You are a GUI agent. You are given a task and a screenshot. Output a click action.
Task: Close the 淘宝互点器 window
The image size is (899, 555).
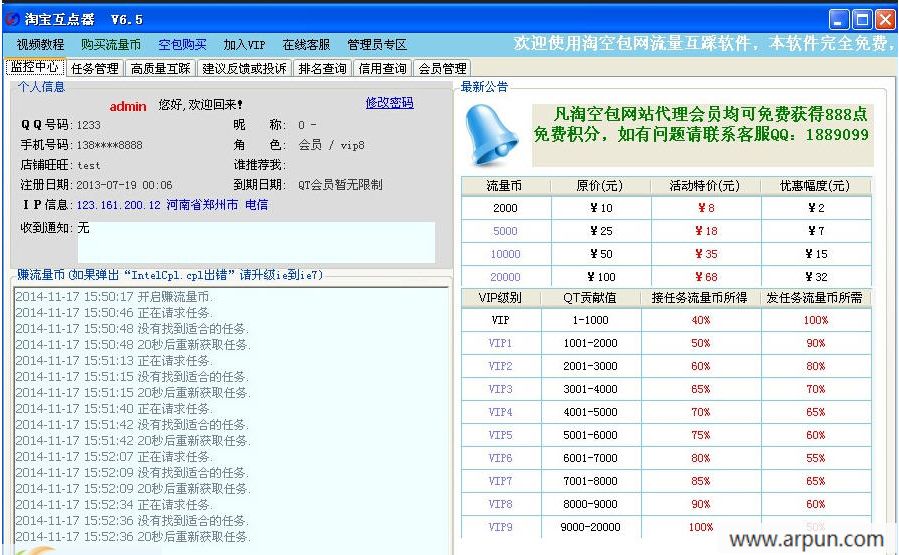[885, 19]
